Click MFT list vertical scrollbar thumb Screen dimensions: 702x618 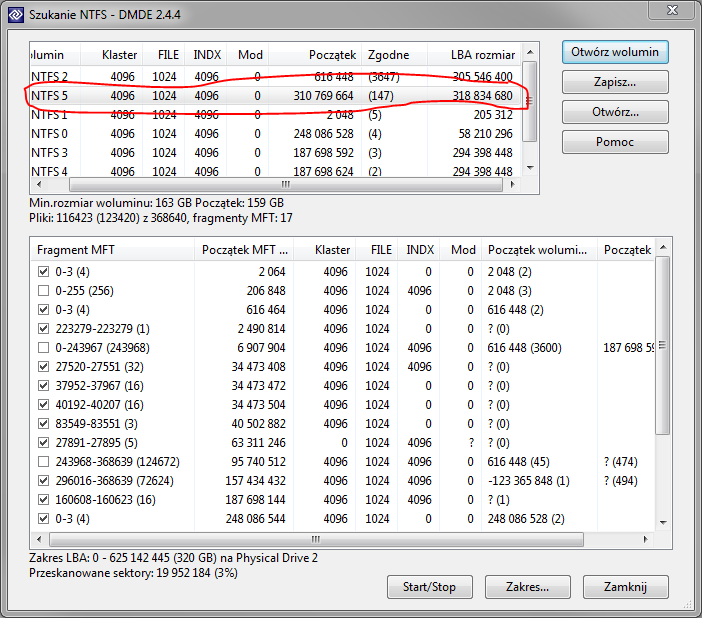point(663,345)
